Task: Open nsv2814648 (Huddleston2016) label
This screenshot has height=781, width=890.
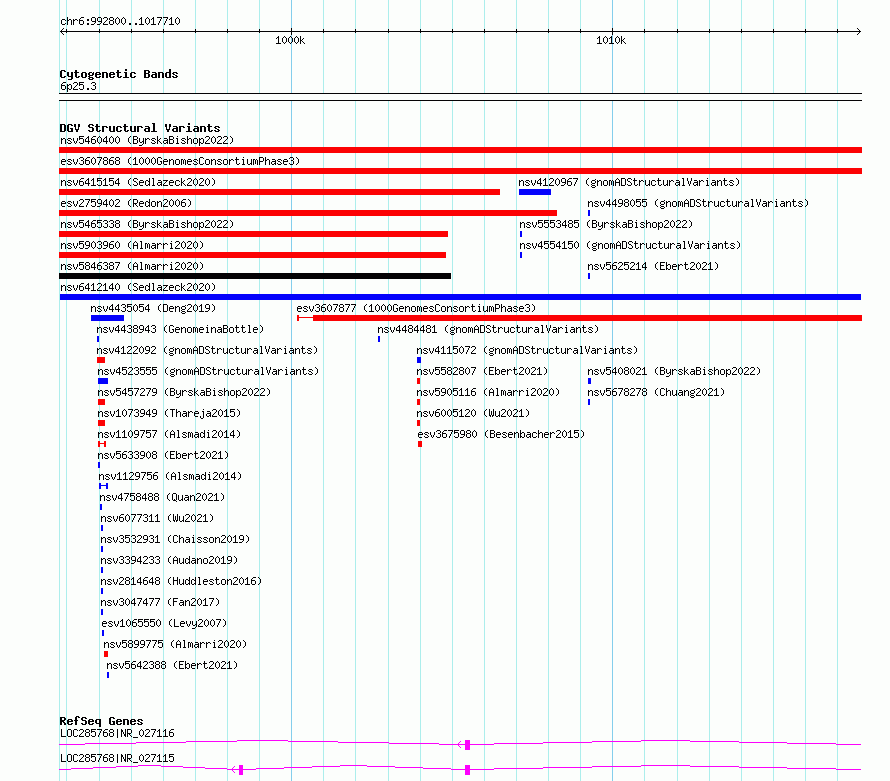Action: point(181,581)
